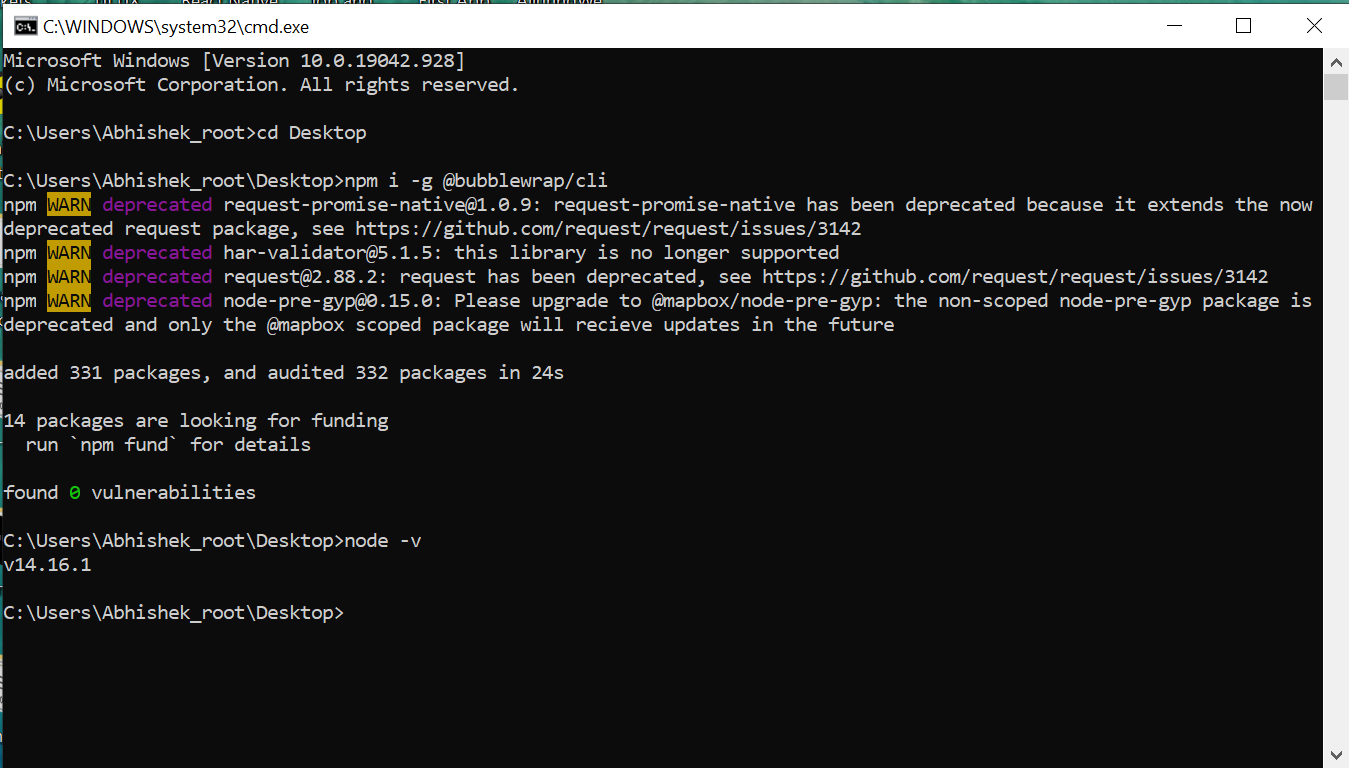Click the maximize button
The width and height of the screenshot is (1349, 768).
[x=1243, y=26]
